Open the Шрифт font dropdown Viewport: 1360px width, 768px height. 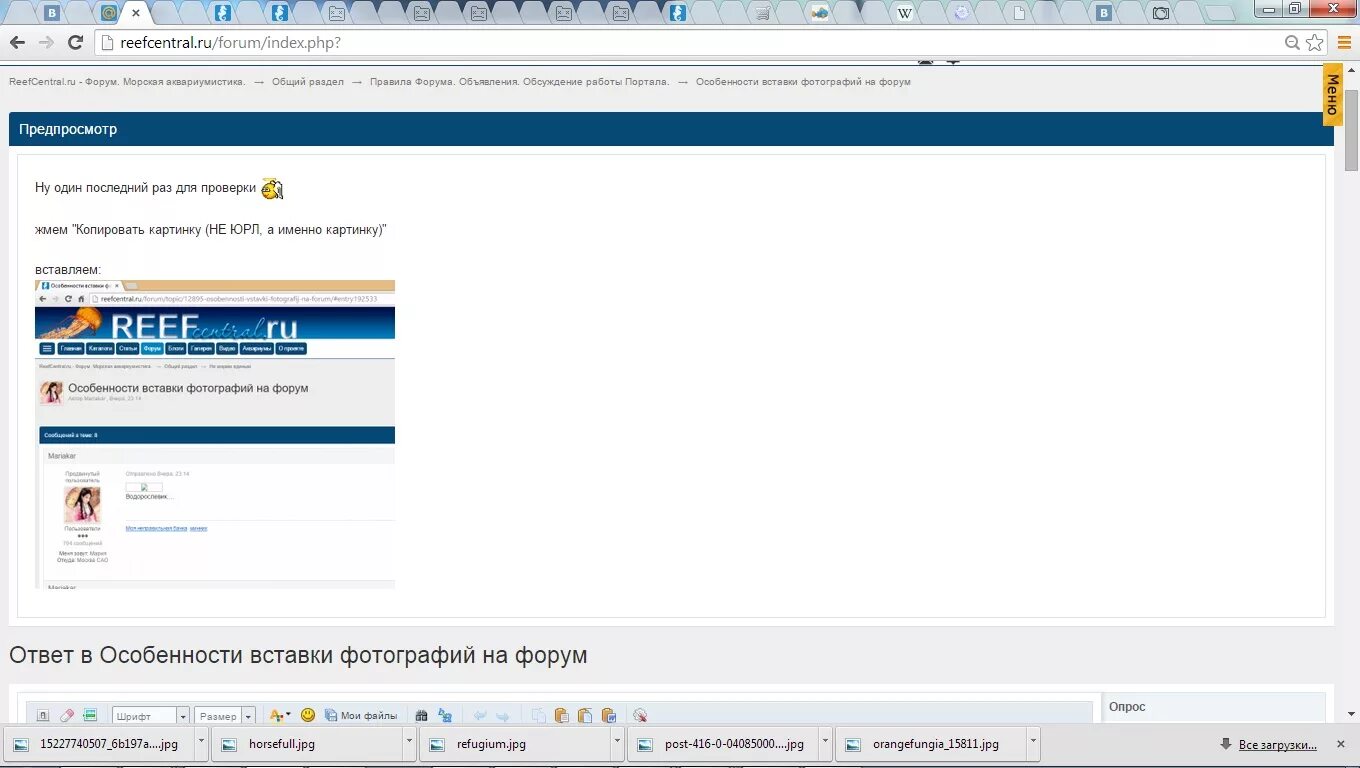click(150, 716)
